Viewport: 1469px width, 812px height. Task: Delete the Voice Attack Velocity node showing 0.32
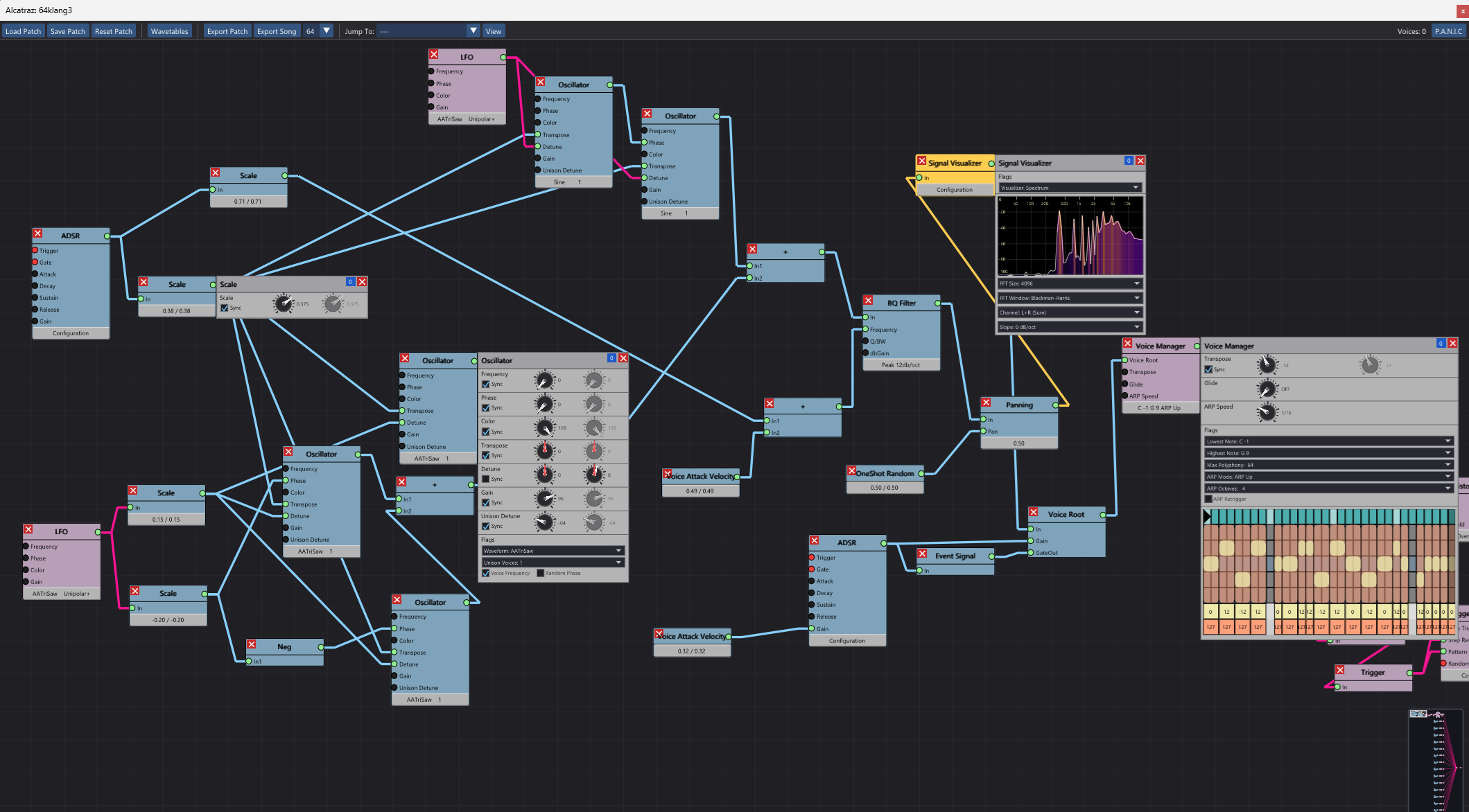tap(659, 634)
